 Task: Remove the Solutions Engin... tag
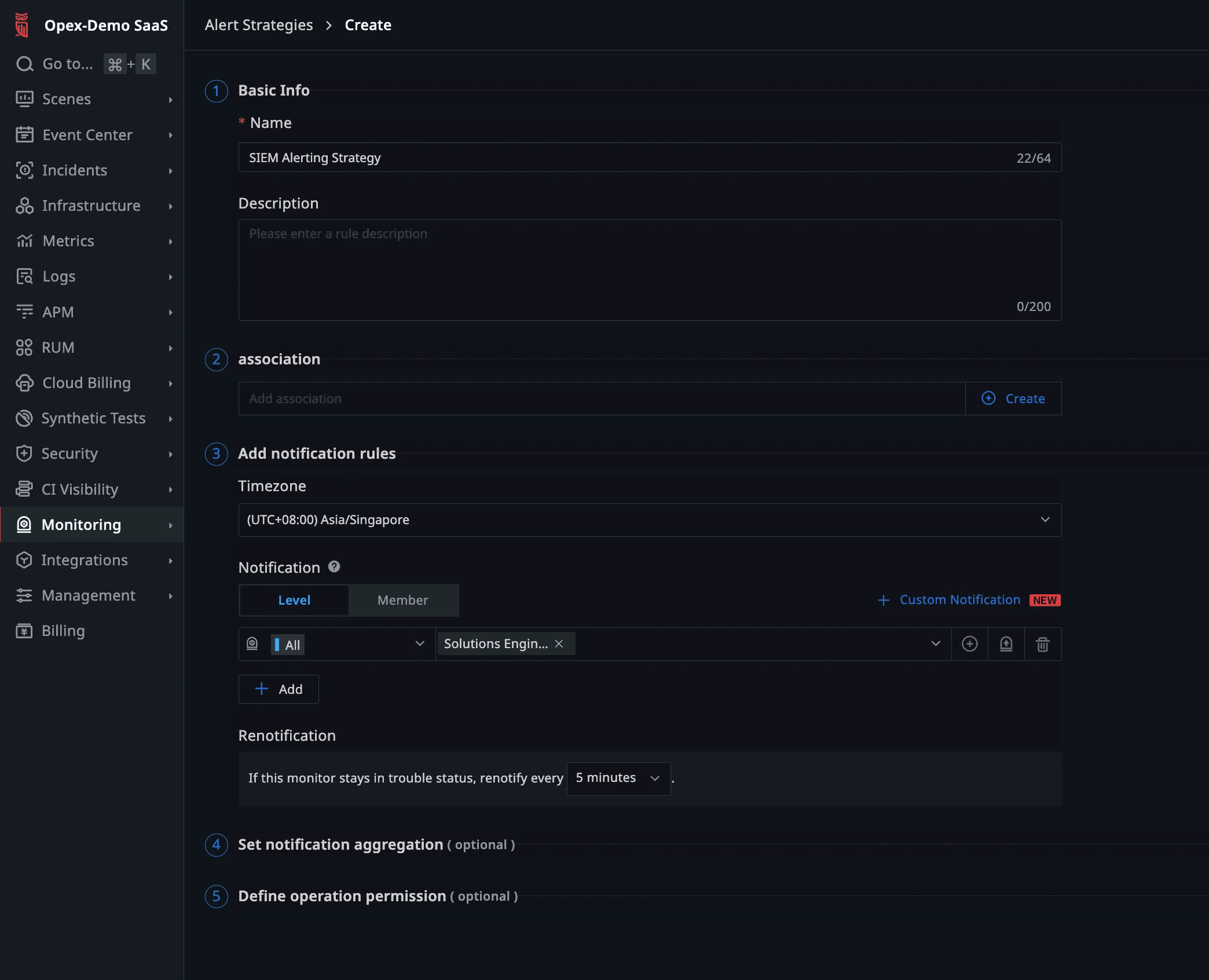tap(559, 644)
